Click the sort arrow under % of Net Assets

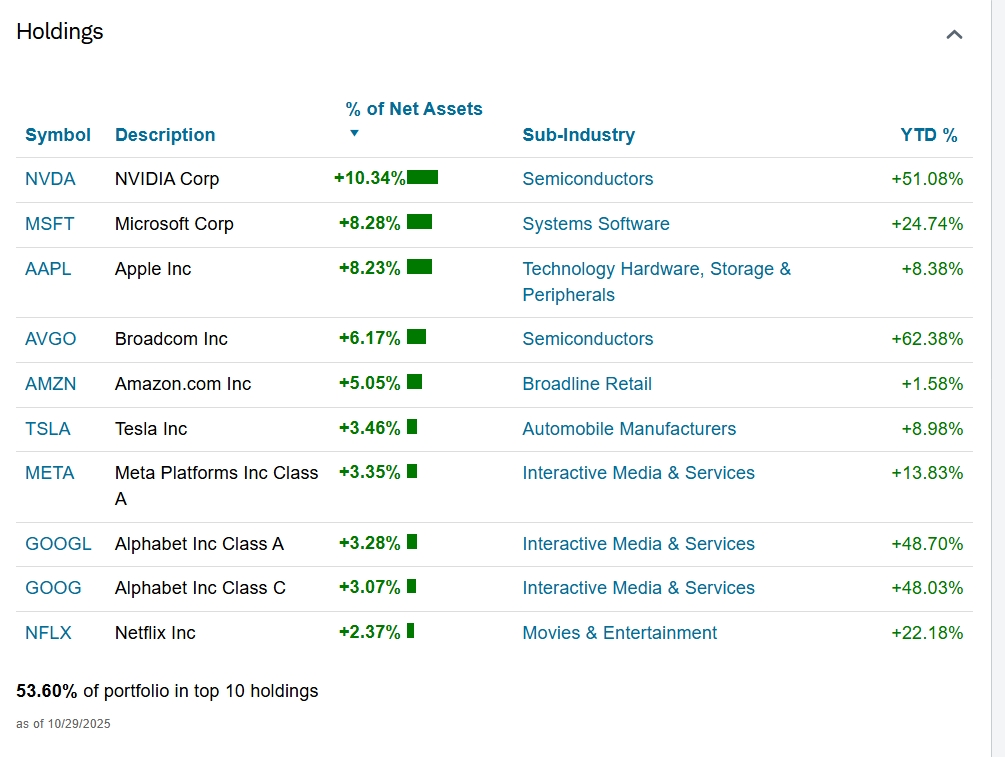coord(354,133)
